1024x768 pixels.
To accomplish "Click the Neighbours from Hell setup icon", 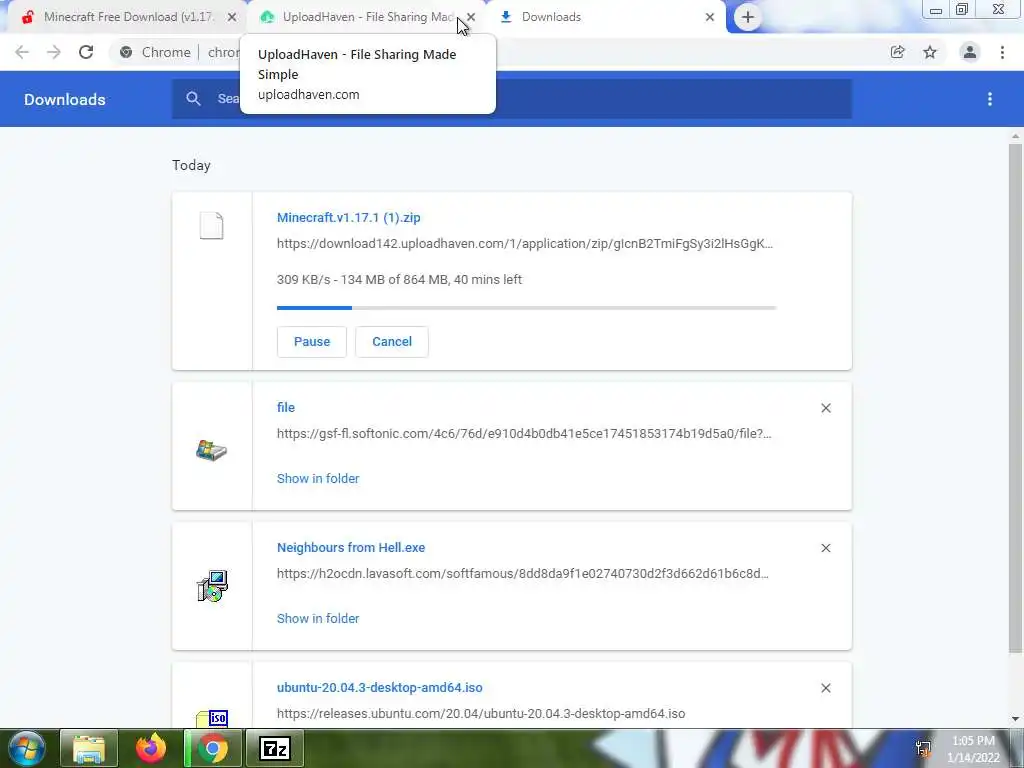I will [212, 586].
